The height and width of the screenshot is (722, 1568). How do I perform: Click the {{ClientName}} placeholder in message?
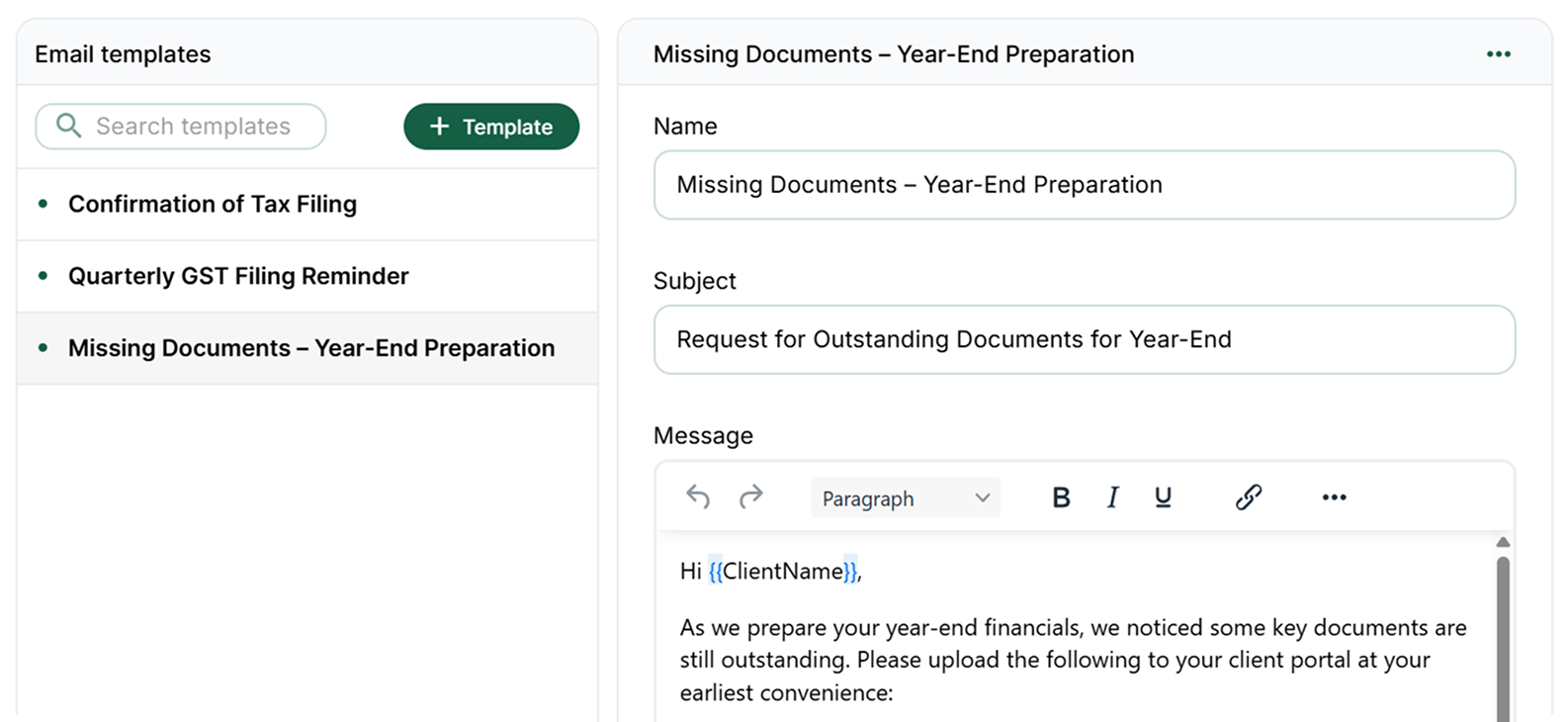point(784,571)
